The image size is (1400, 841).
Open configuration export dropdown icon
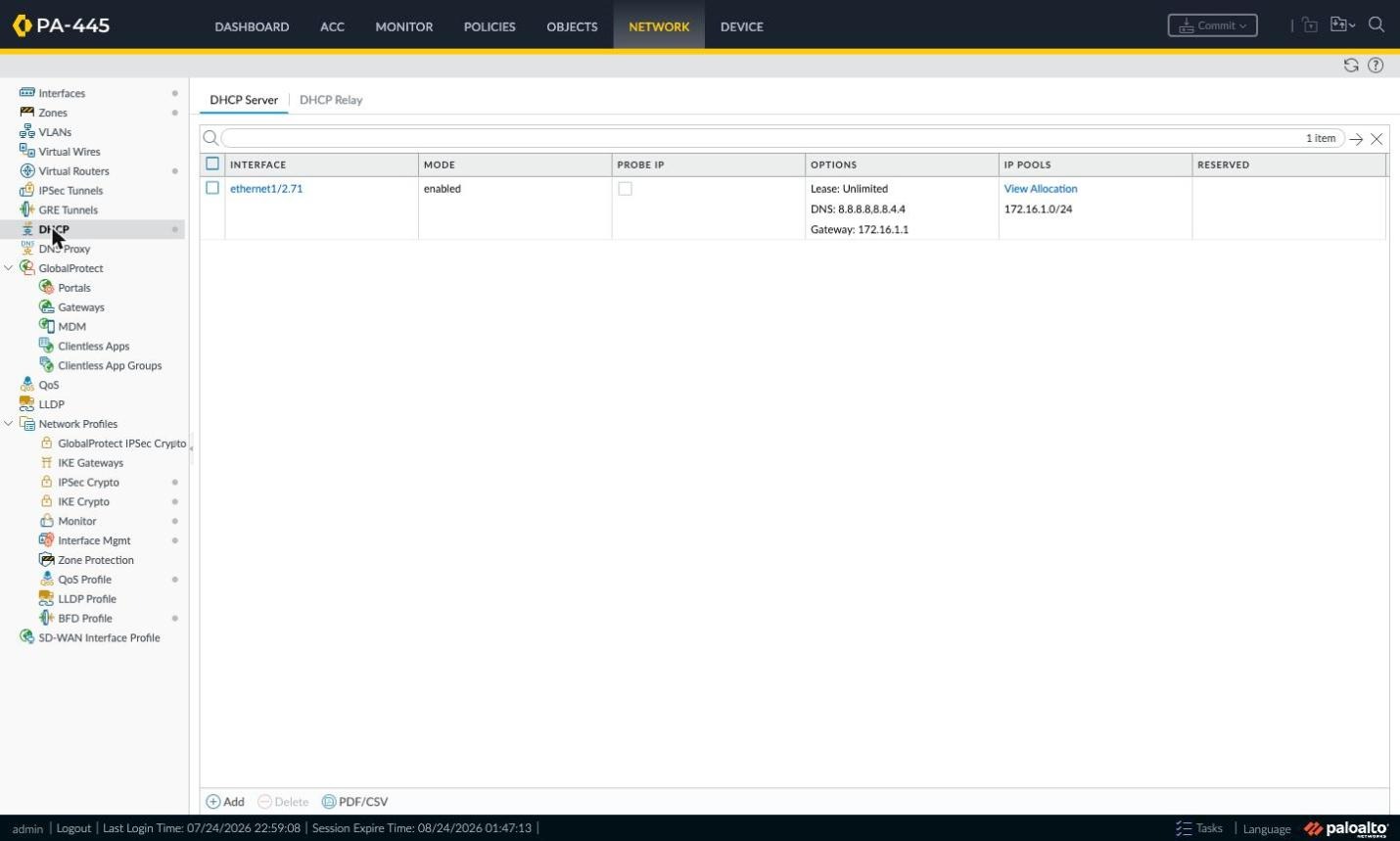click(x=1342, y=25)
